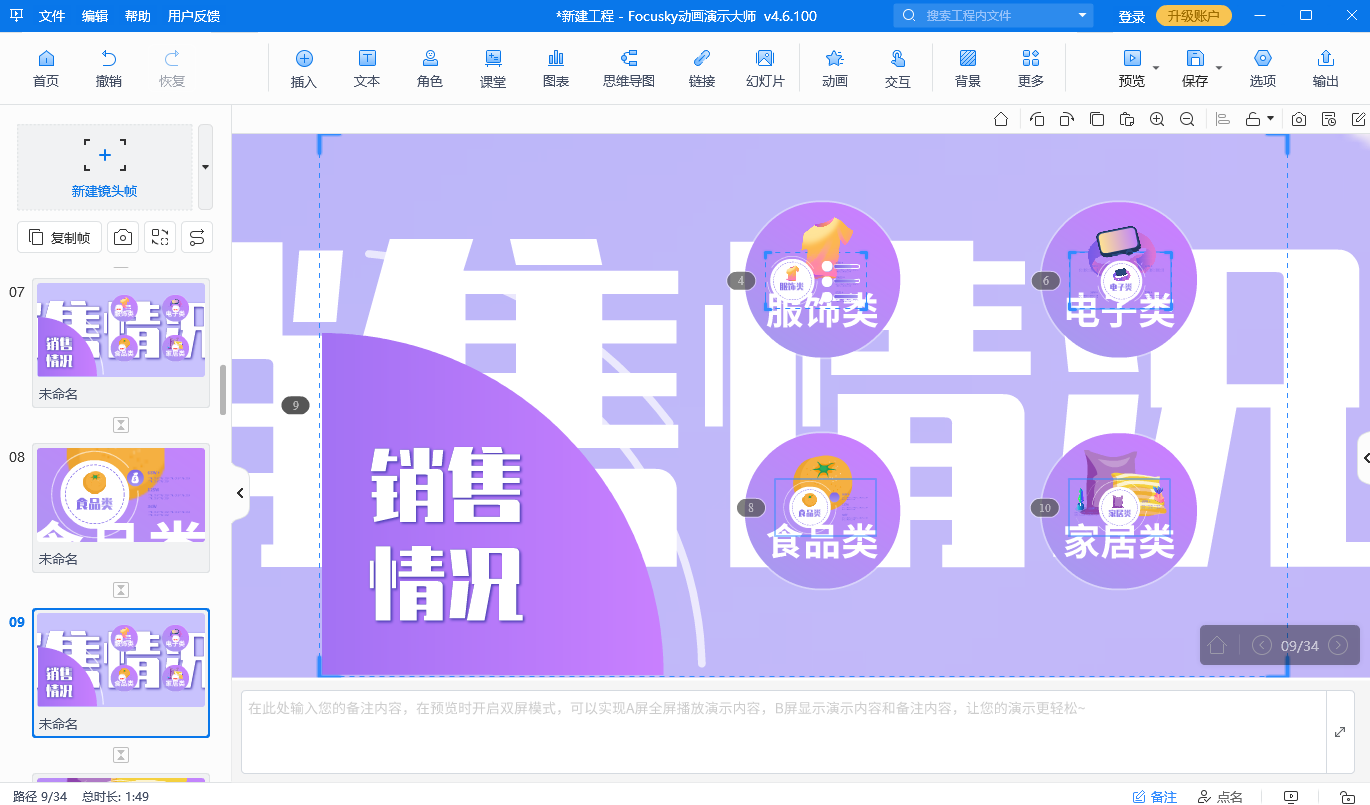This screenshot has width=1370, height=805.
Task: Go to previous frame in canvas navigator
Action: point(1262,646)
